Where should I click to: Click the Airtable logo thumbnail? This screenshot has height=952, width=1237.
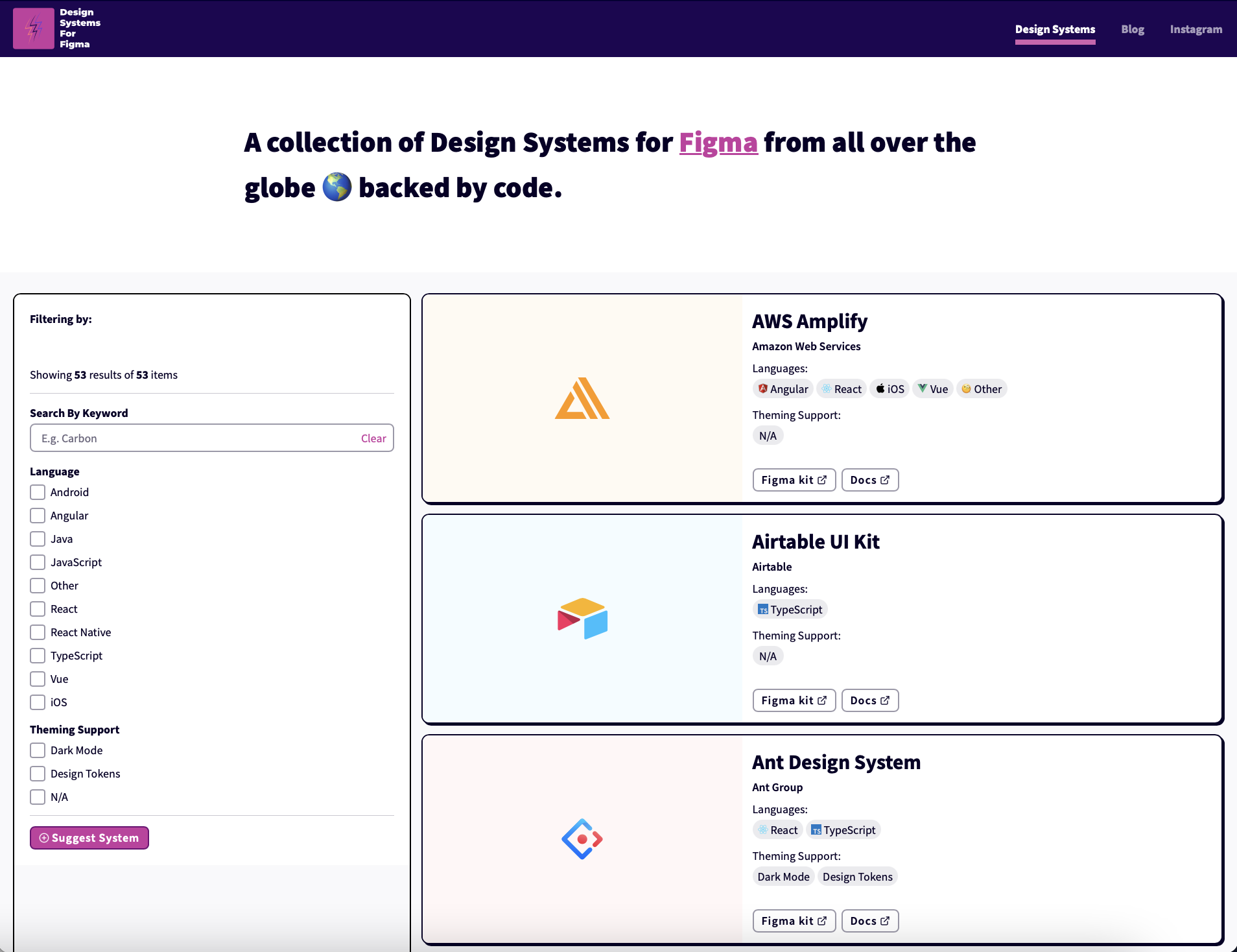click(582, 619)
